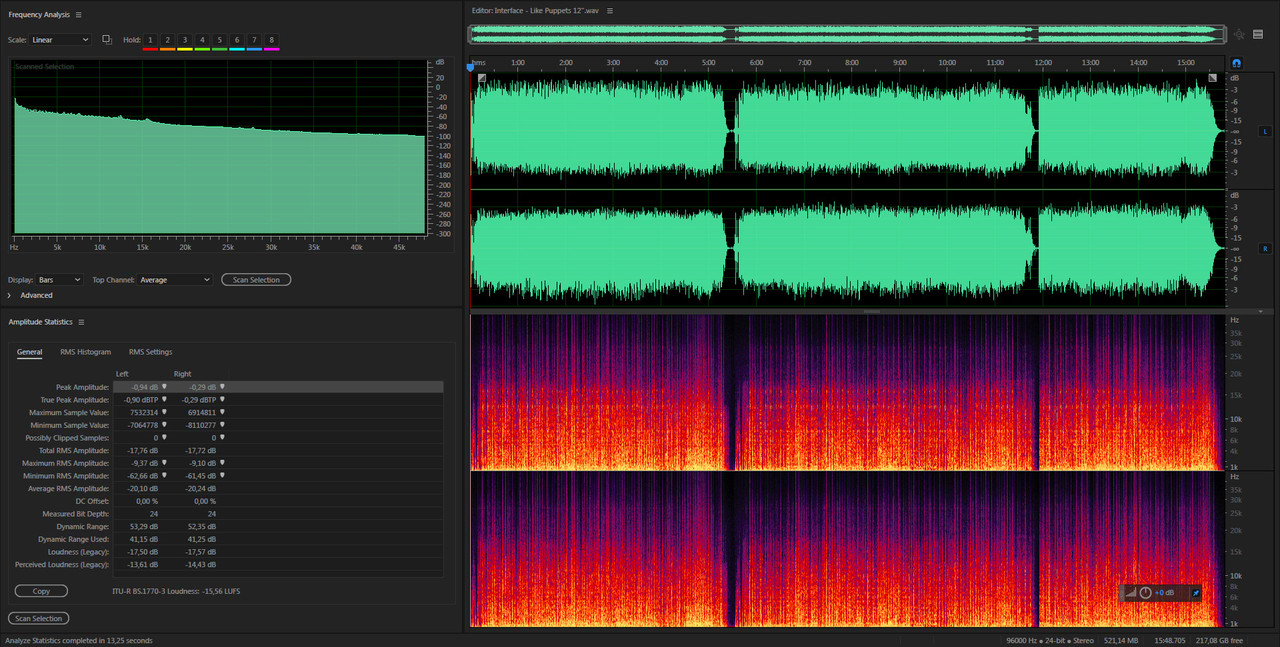1280x647 pixels.
Task: Adjust the HUD volume knob
Action: coord(1146,593)
